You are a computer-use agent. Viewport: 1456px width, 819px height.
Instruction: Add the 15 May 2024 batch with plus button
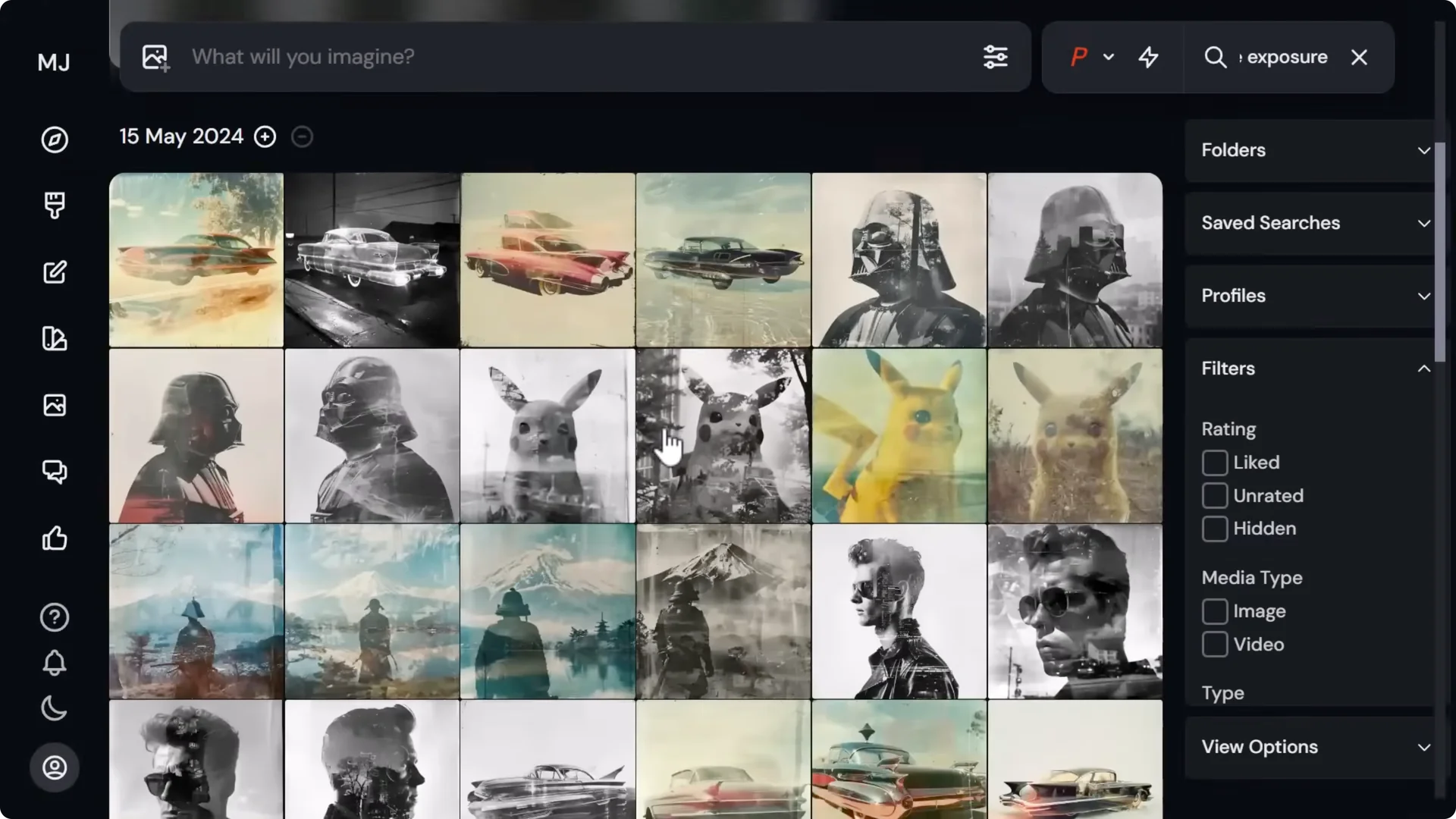click(x=265, y=136)
